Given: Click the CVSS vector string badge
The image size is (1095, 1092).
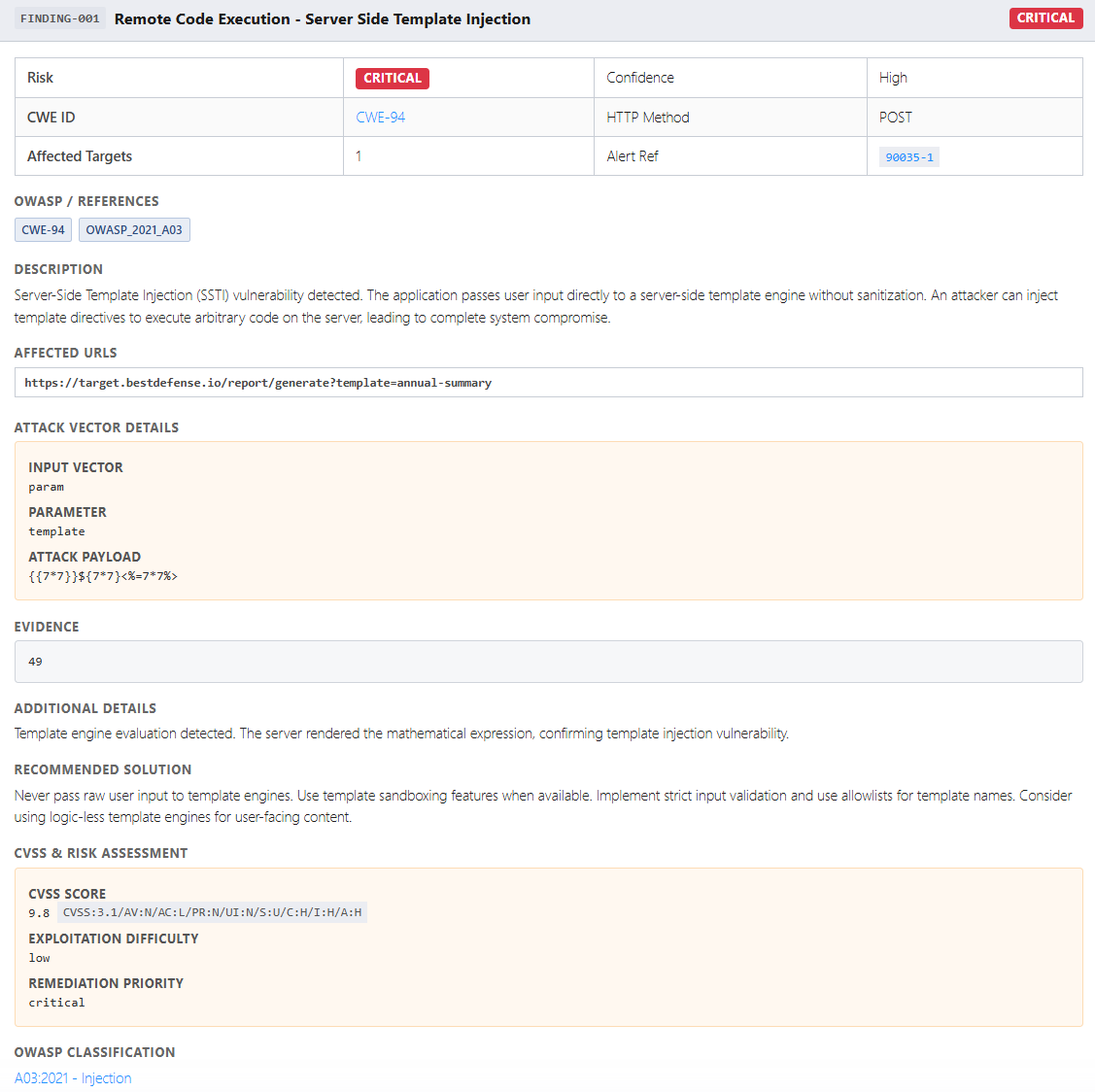Looking at the screenshot, I should (x=213, y=911).
